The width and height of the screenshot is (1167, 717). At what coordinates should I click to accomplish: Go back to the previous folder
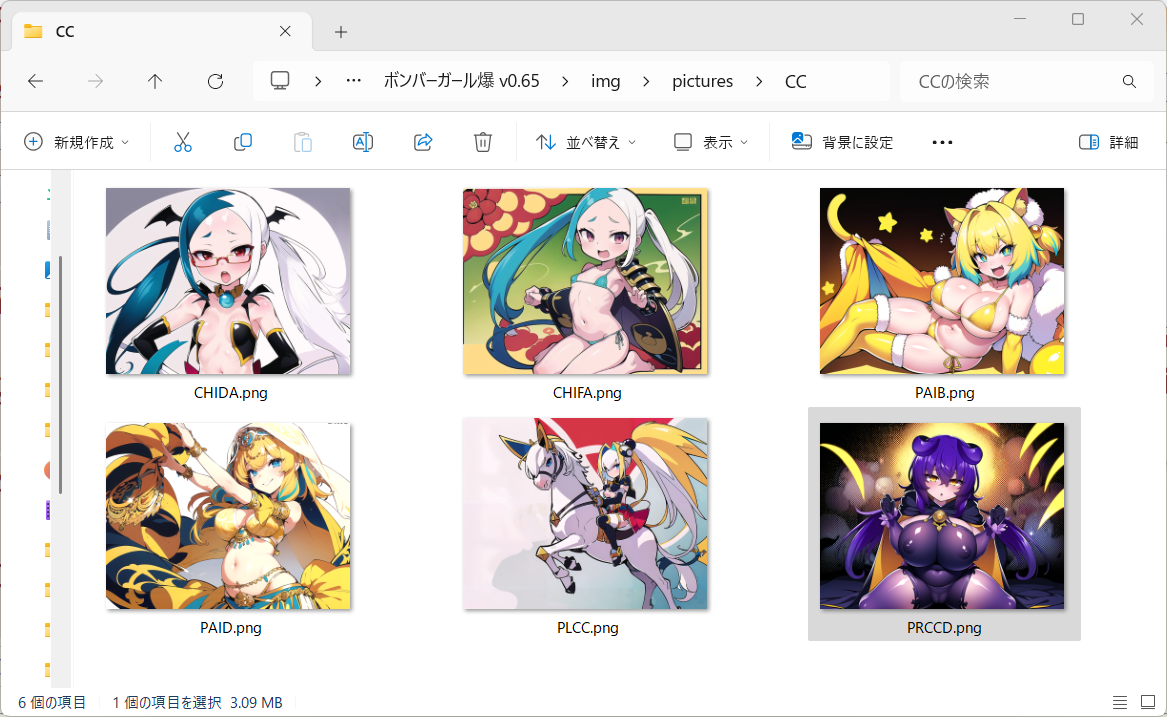tap(35, 81)
